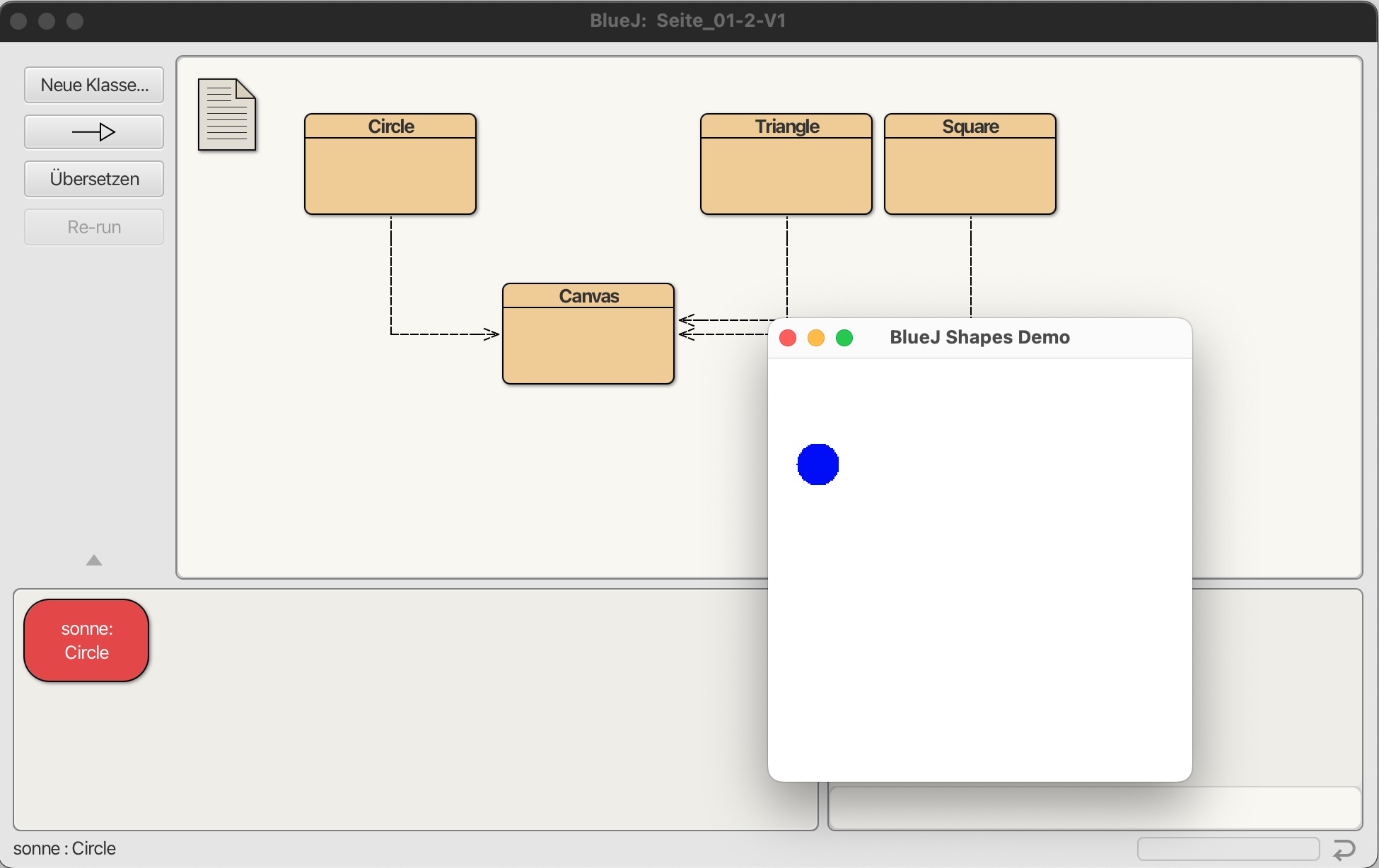Click the bottom status progress field
The image size is (1379, 868).
pos(1228,848)
